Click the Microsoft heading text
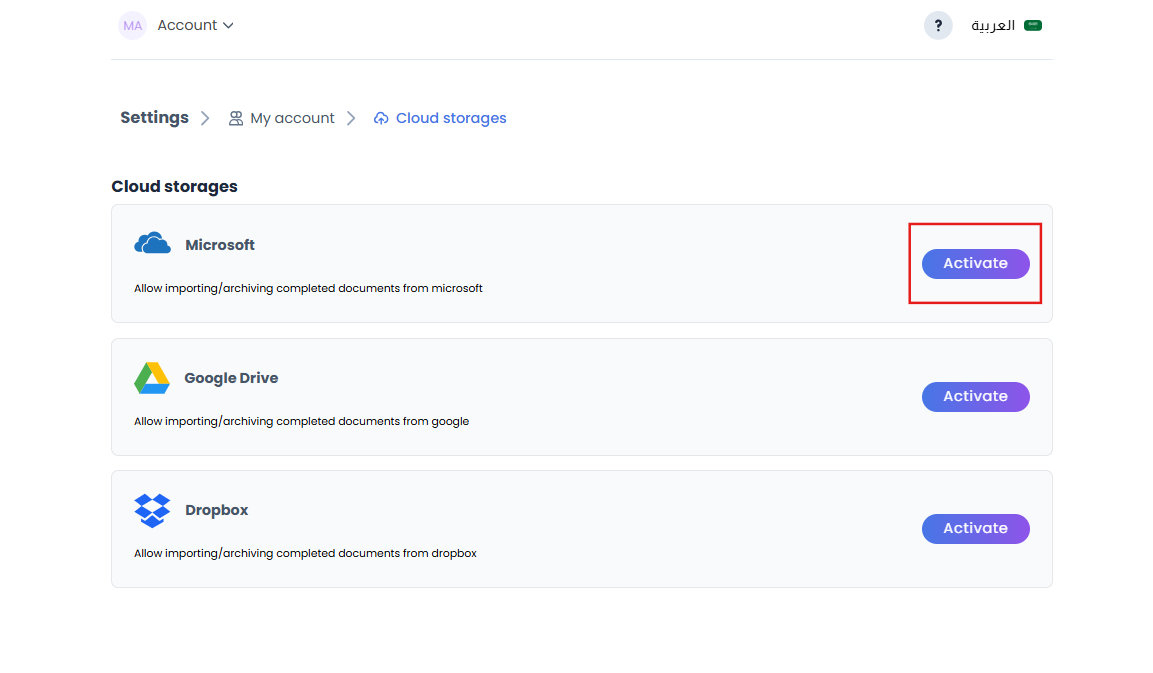The width and height of the screenshot is (1153, 673). point(220,245)
